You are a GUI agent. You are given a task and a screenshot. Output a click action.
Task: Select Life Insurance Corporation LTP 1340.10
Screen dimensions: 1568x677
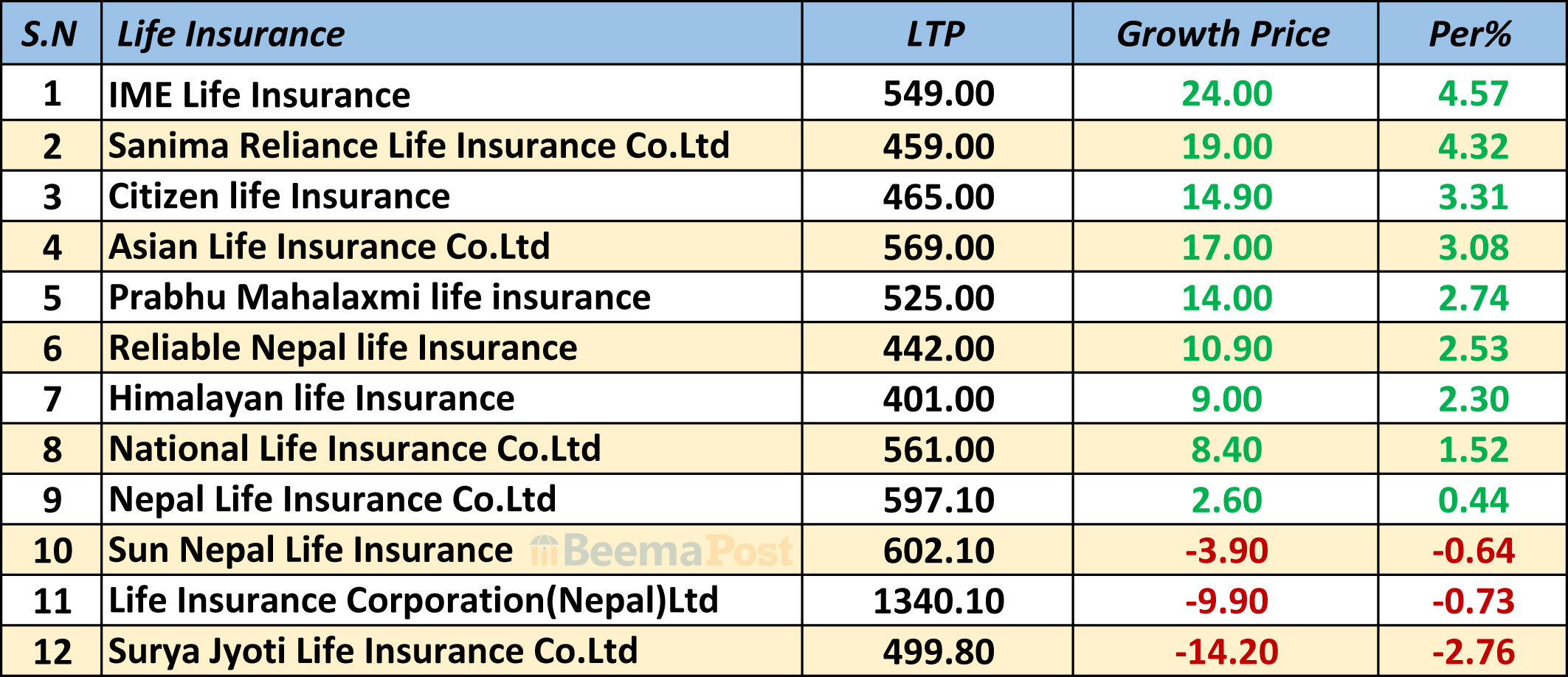pyautogui.click(x=939, y=601)
